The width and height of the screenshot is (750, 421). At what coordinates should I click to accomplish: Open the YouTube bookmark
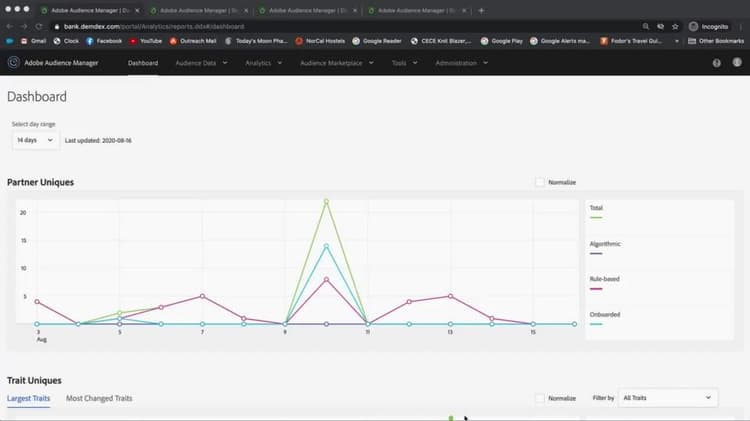146,41
